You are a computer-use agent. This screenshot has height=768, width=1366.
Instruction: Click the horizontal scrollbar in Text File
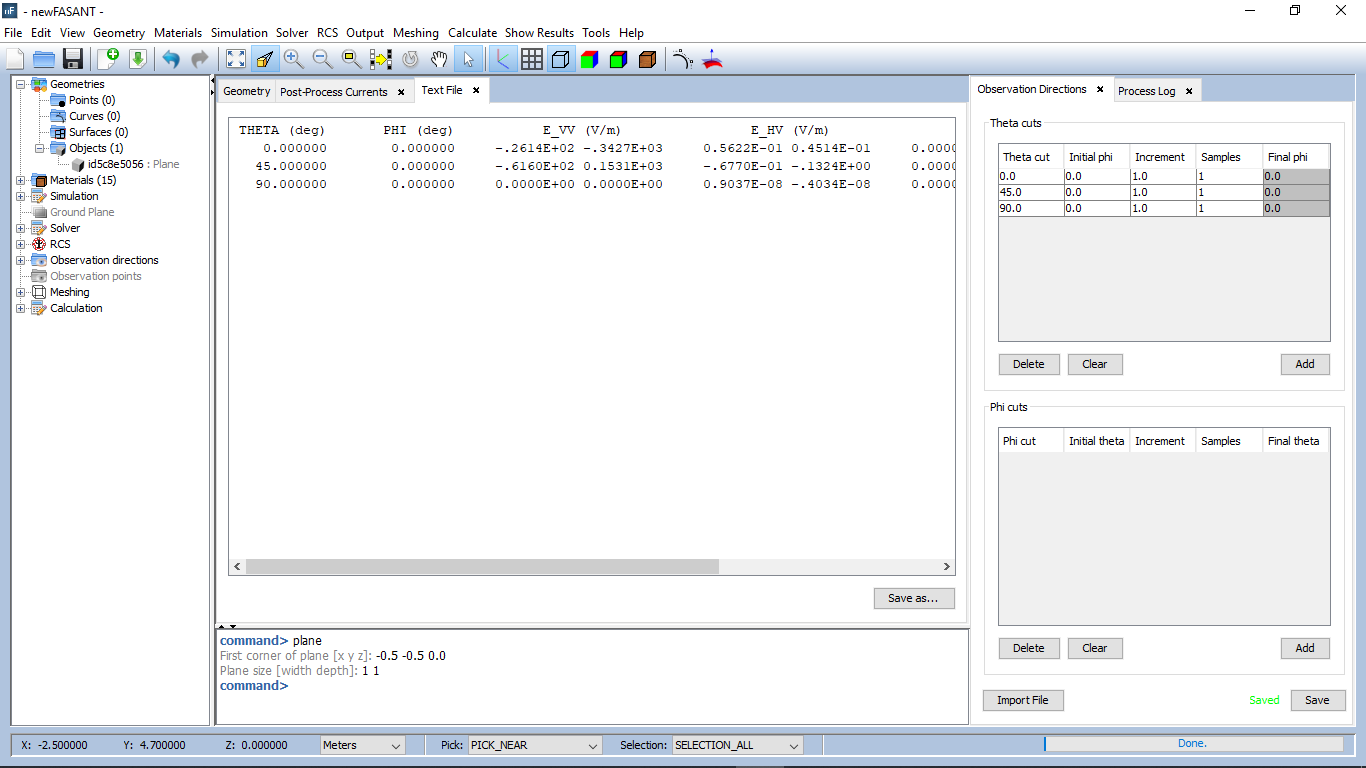(482, 566)
